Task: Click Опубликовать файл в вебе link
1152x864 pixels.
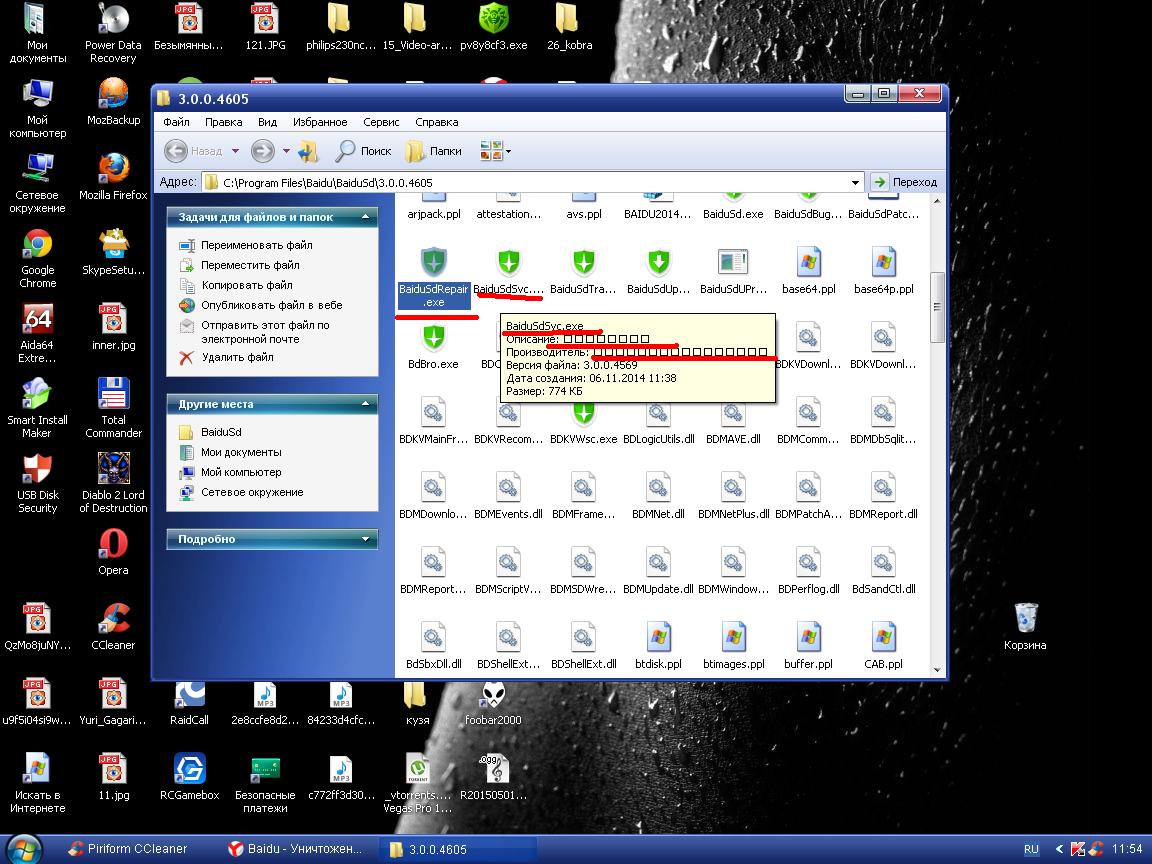Action: click(x=272, y=304)
